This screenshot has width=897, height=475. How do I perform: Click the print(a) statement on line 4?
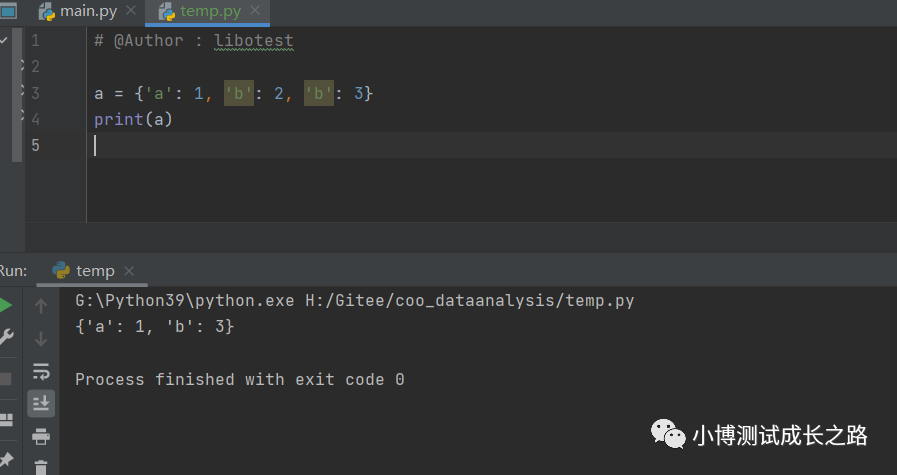coord(133,120)
